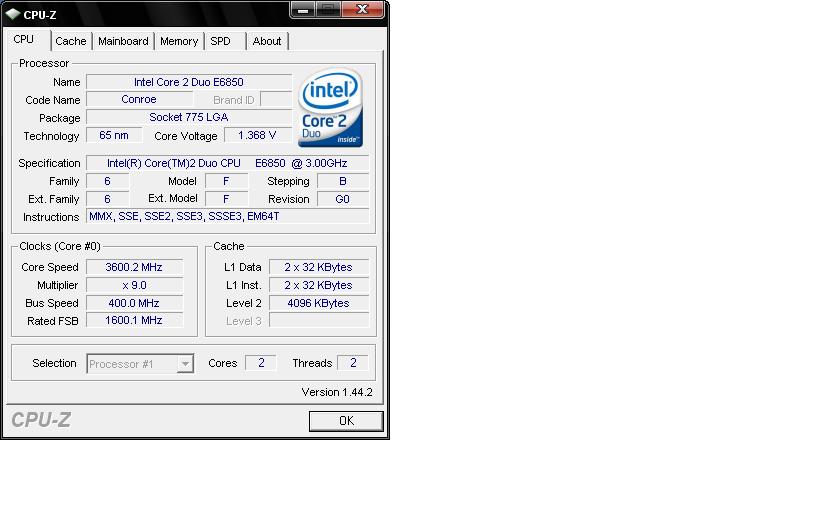Viewport: 840px width, 525px height.
Task: Minimize the CPU-Z window
Action: pyautogui.click(x=303, y=10)
